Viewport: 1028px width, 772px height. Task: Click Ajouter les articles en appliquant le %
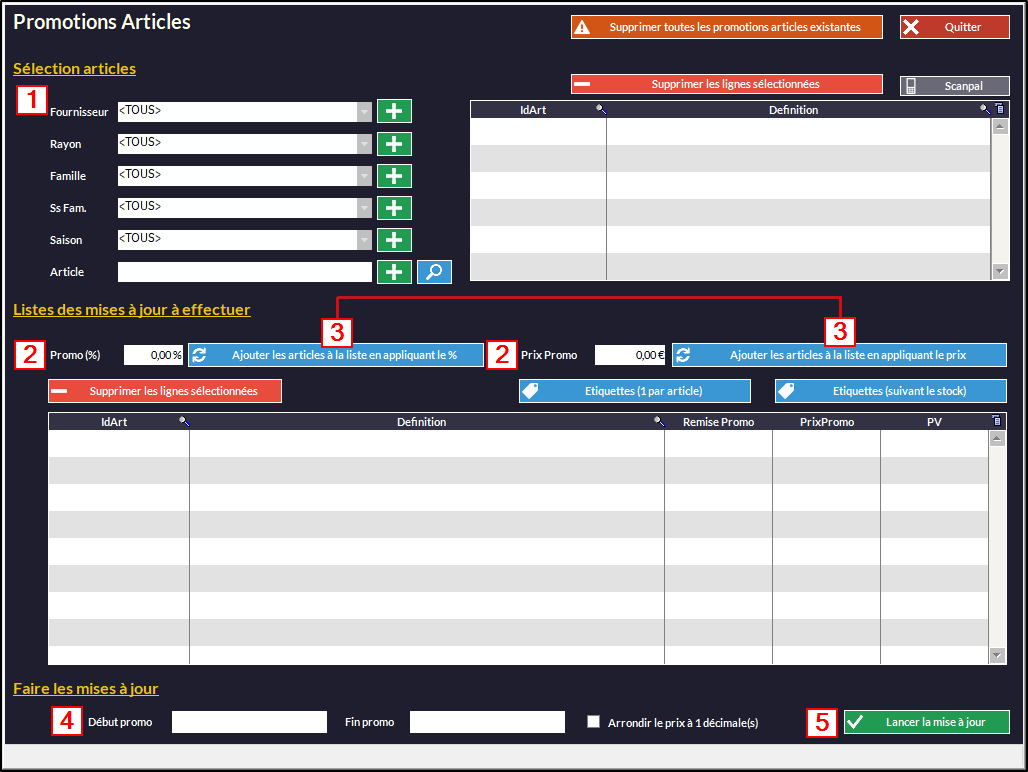(x=335, y=355)
